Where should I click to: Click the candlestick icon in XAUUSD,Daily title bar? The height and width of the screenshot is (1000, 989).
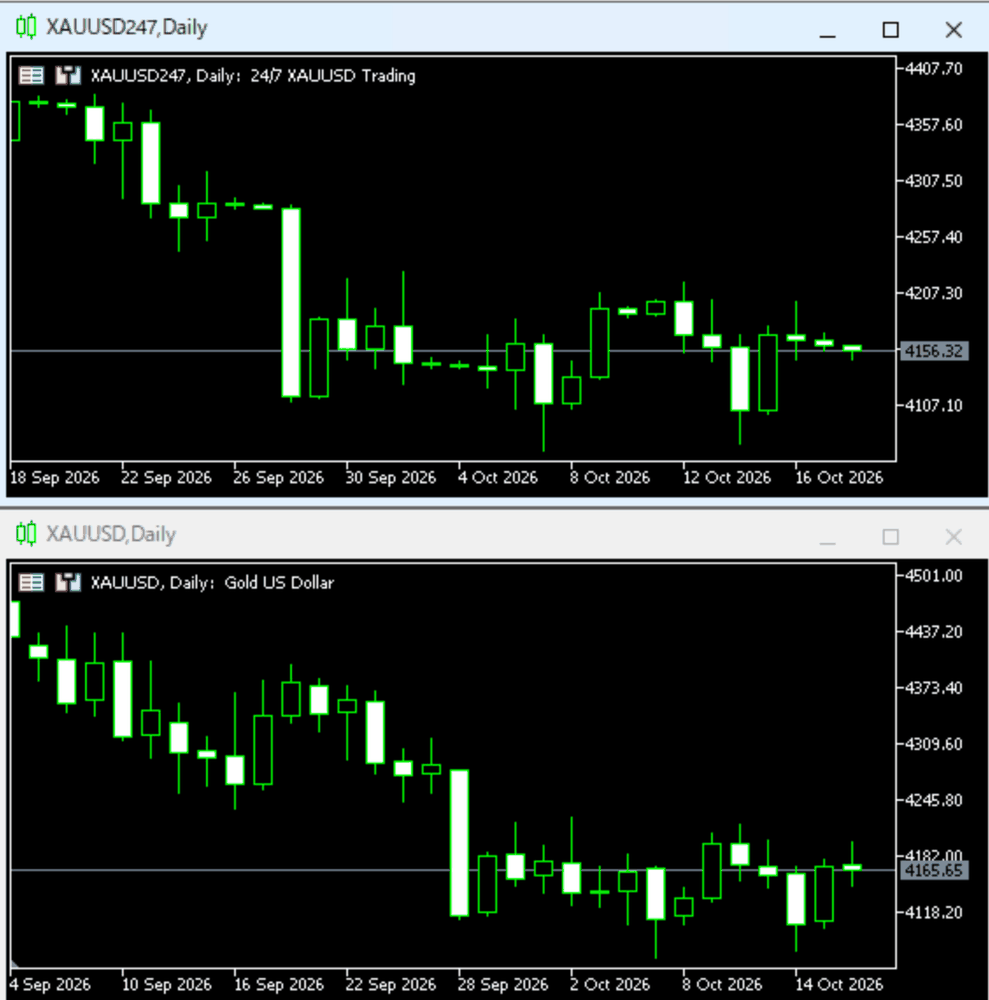click(x=26, y=534)
